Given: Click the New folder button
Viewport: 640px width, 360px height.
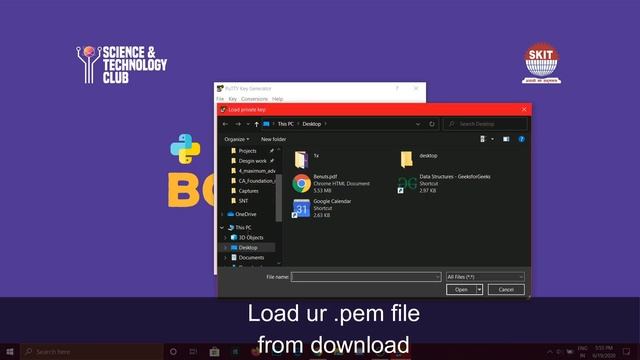Looking at the screenshot, I should 273,139.
